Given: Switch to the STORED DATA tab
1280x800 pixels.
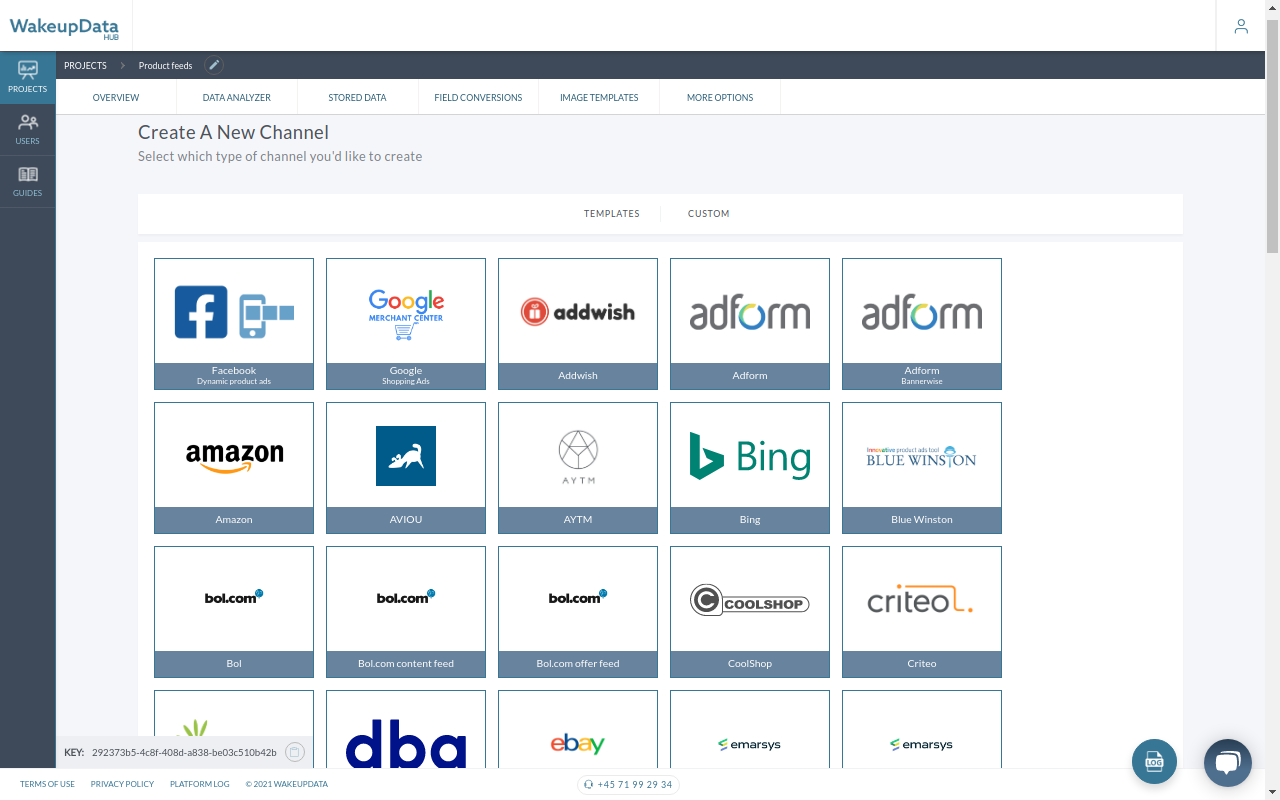Looking at the screenshot, I should pyautogui.click(x=357, y=97).
